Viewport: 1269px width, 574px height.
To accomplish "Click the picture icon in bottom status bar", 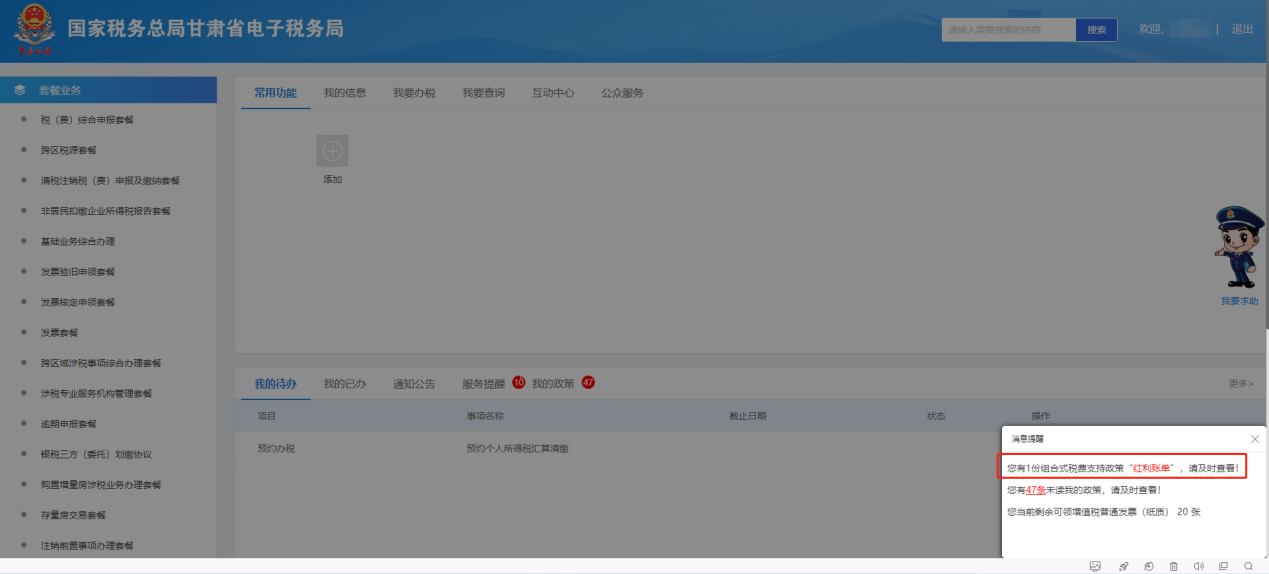I will tap(1095, 566).
